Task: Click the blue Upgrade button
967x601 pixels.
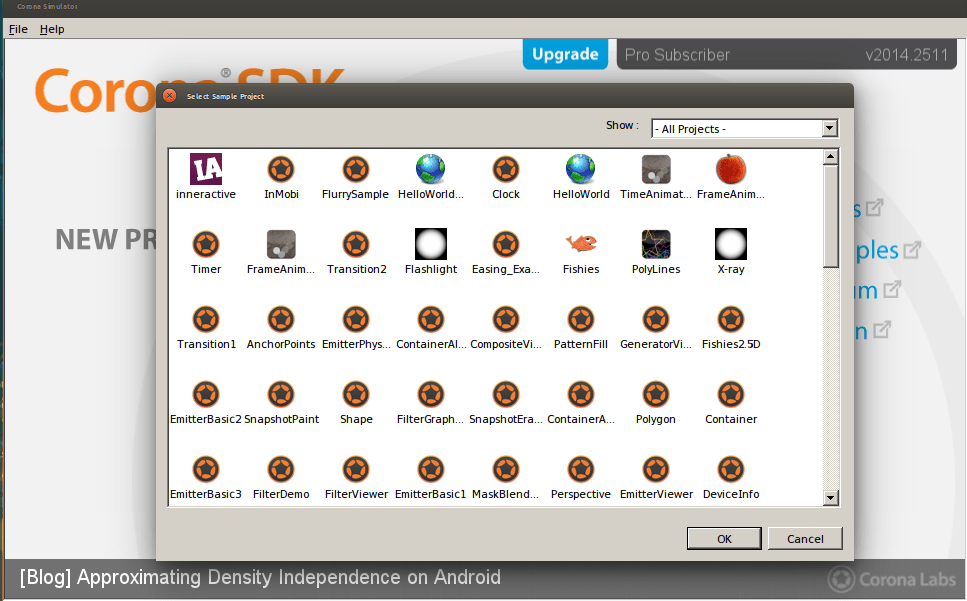Action: coord(565,54)
